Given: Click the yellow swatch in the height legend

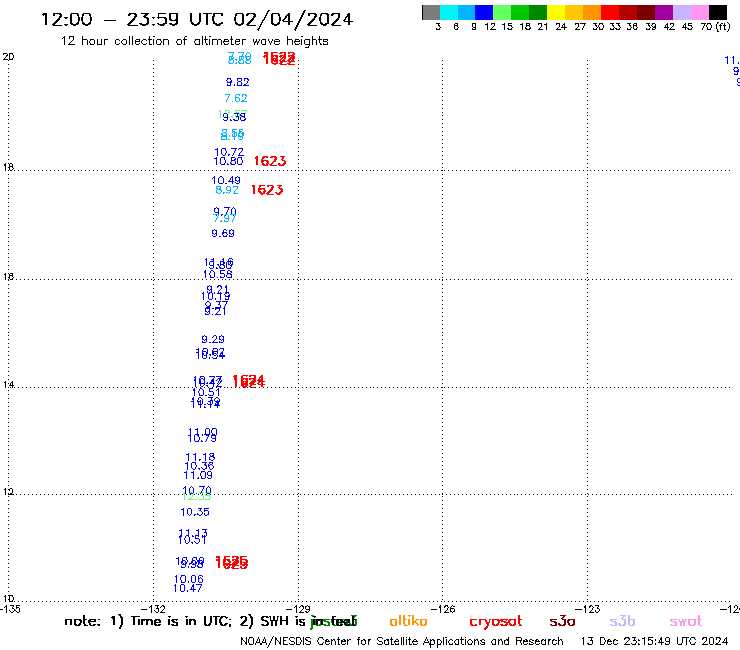Looking at the screenshot, I should [556, 12].
